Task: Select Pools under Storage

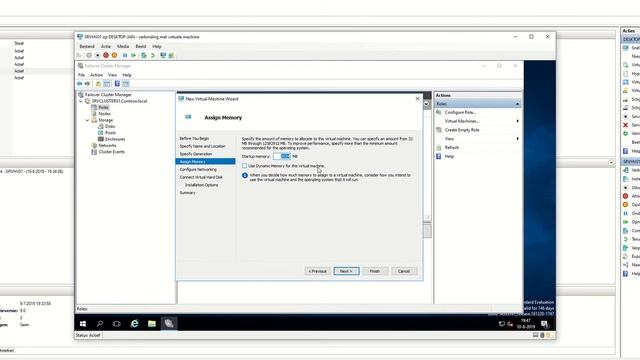Action: [110, 133]
